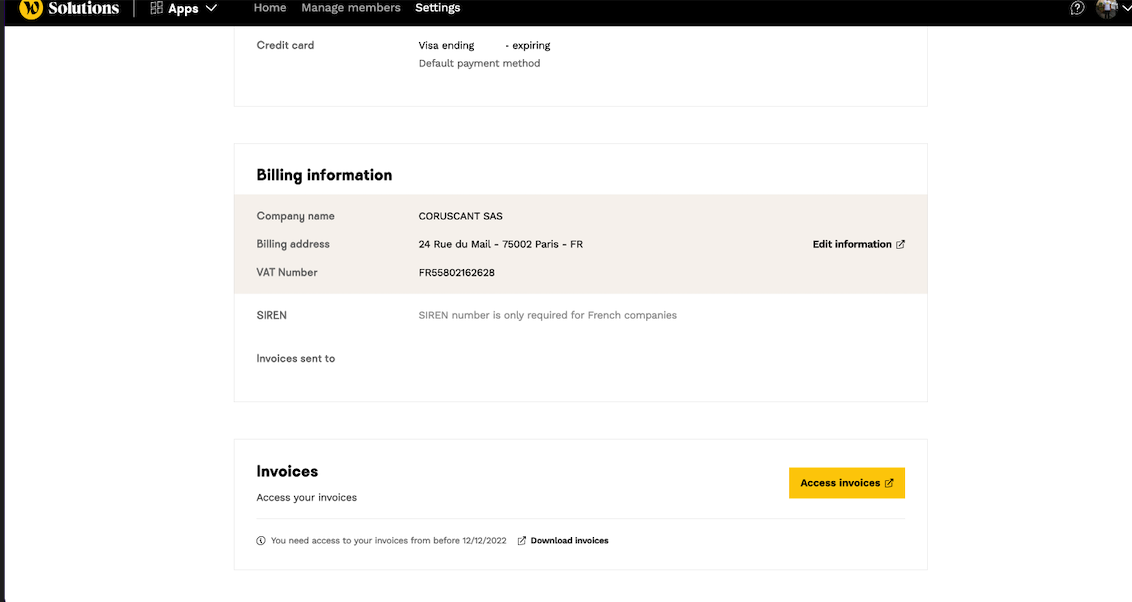
Task: Click the Apps grid icon
Action: pos(156,8)
